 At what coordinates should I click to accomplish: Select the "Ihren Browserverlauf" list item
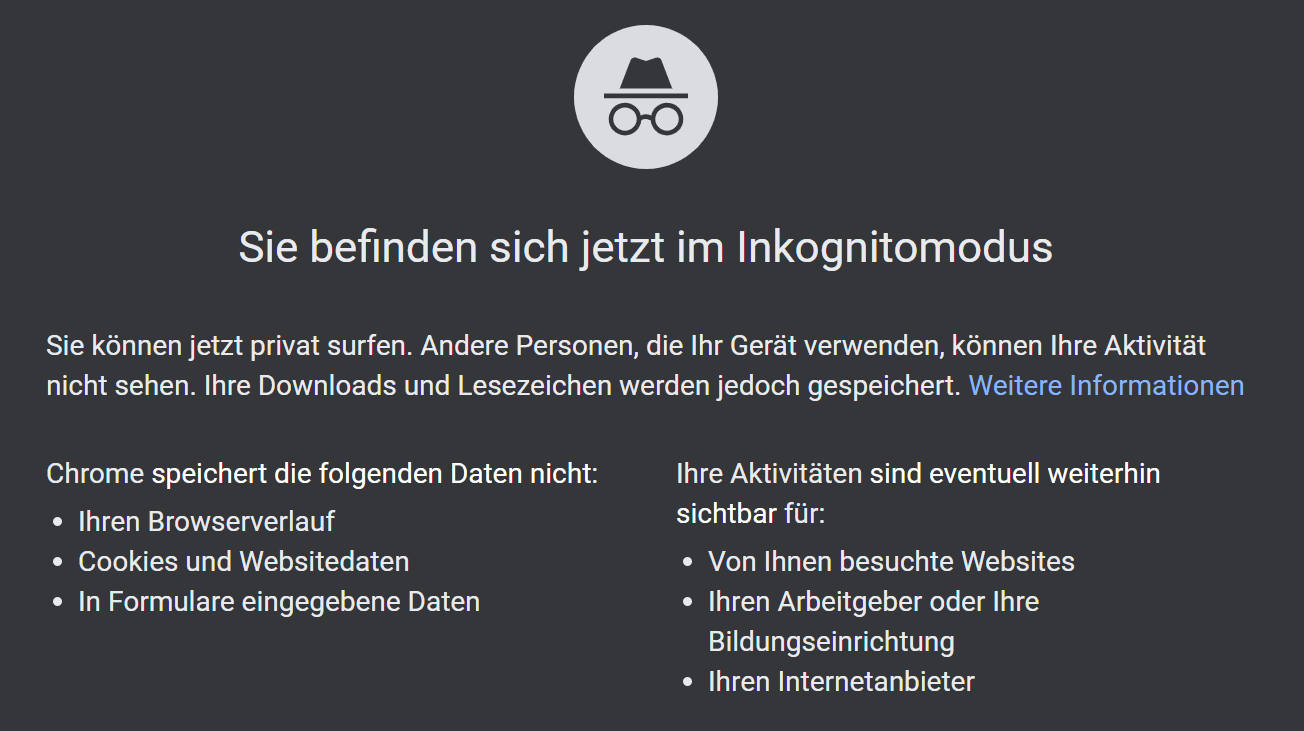click(206, 521)
